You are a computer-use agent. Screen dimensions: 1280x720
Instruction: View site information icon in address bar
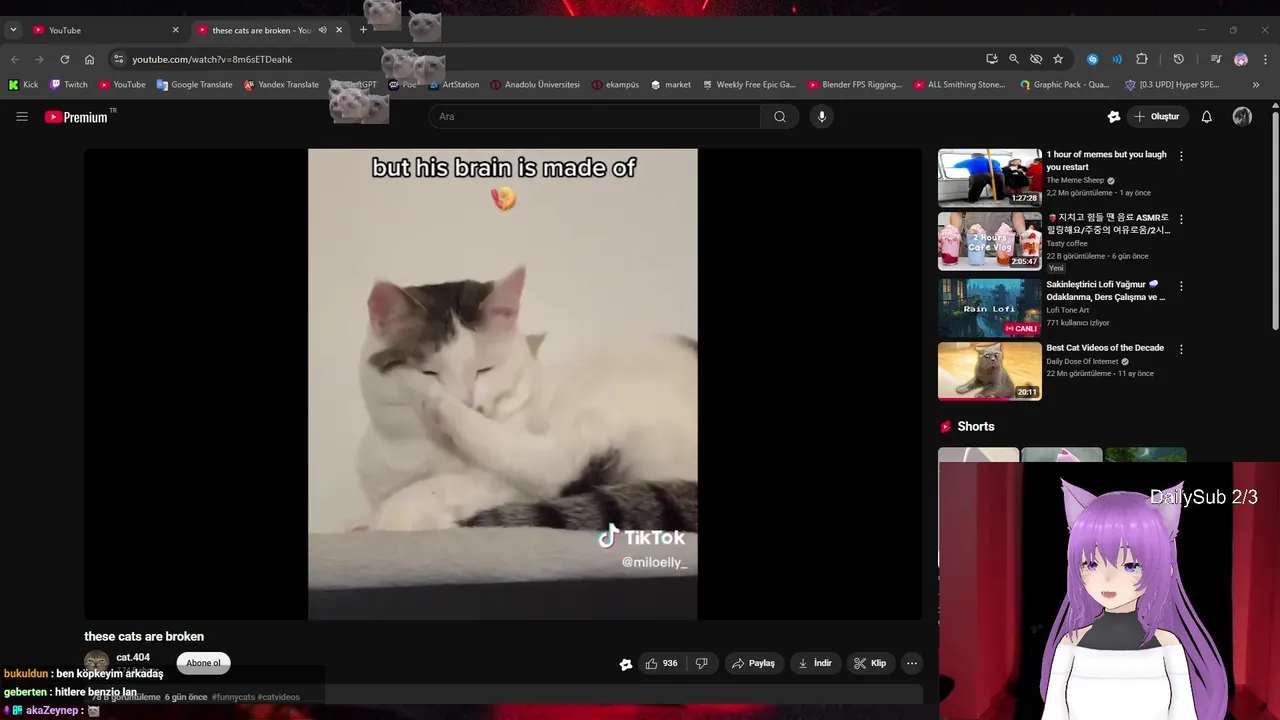[x=119, y=59]
